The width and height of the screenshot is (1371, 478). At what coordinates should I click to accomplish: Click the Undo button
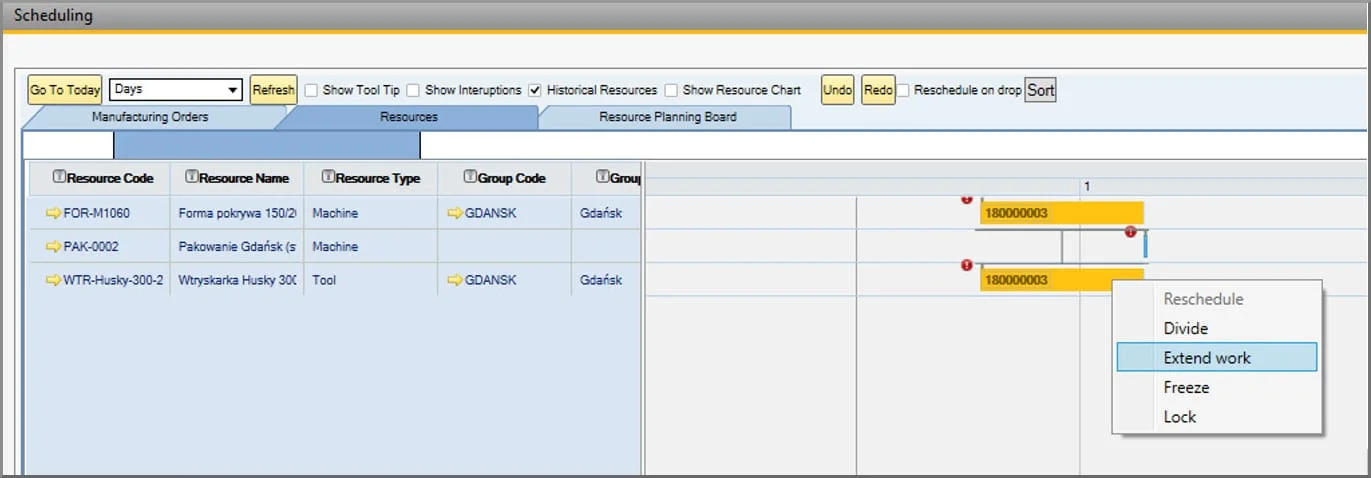(838, 90)
